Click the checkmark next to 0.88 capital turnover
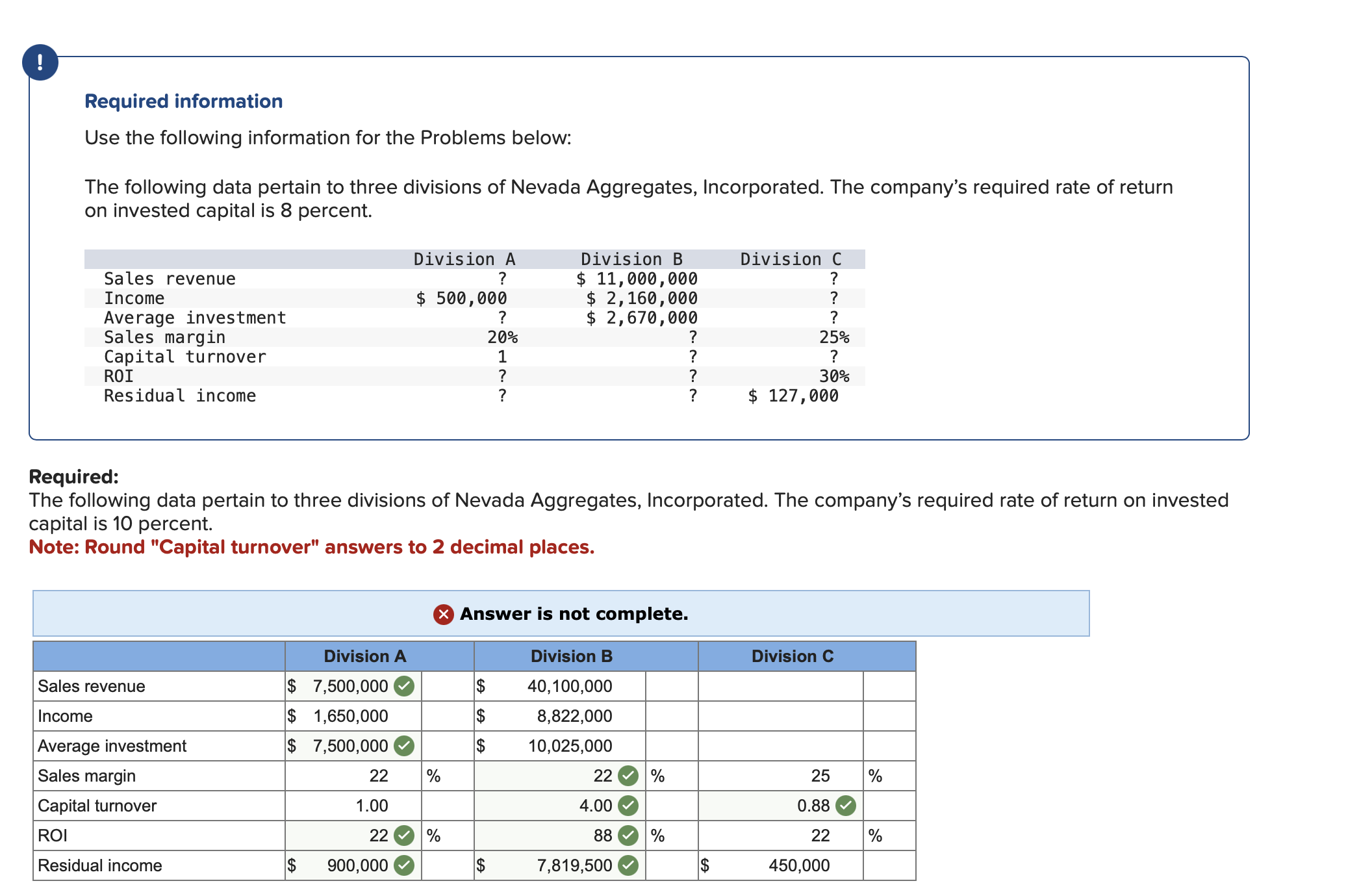This screenshot has width=1372, height=894. [x=846, y=805]
